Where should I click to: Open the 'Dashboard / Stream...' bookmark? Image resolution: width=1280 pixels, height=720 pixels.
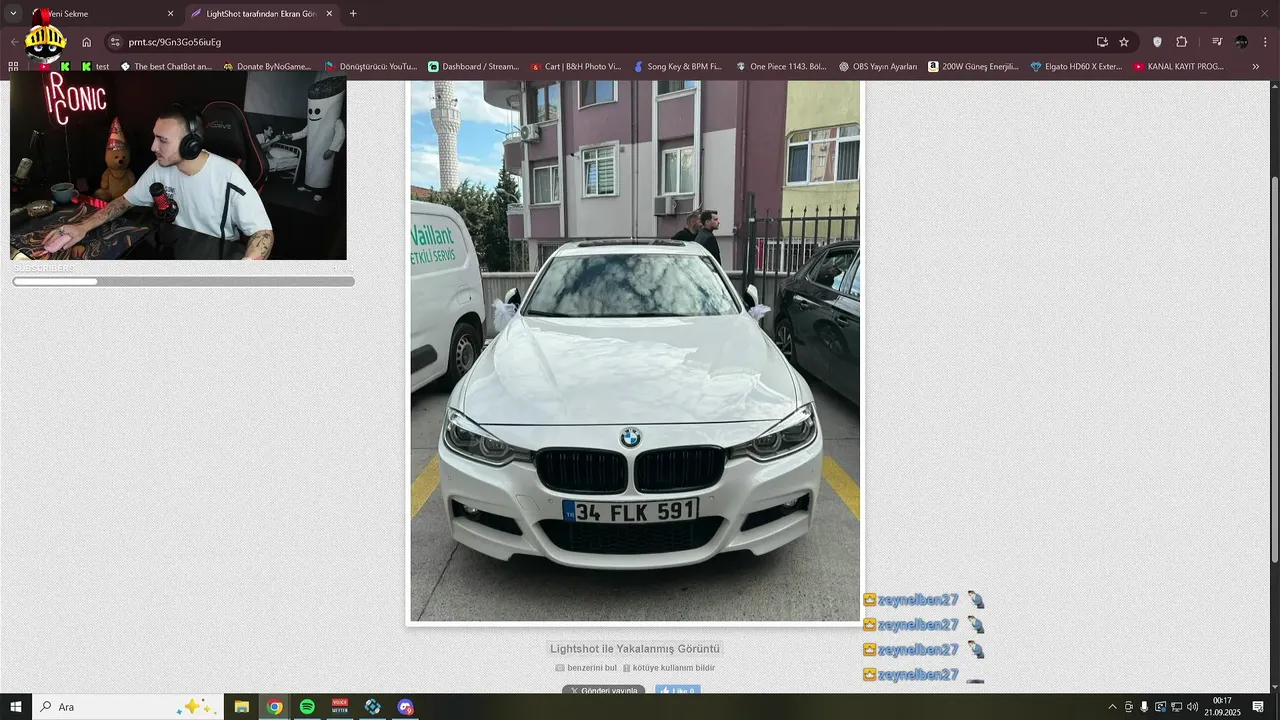473,67
